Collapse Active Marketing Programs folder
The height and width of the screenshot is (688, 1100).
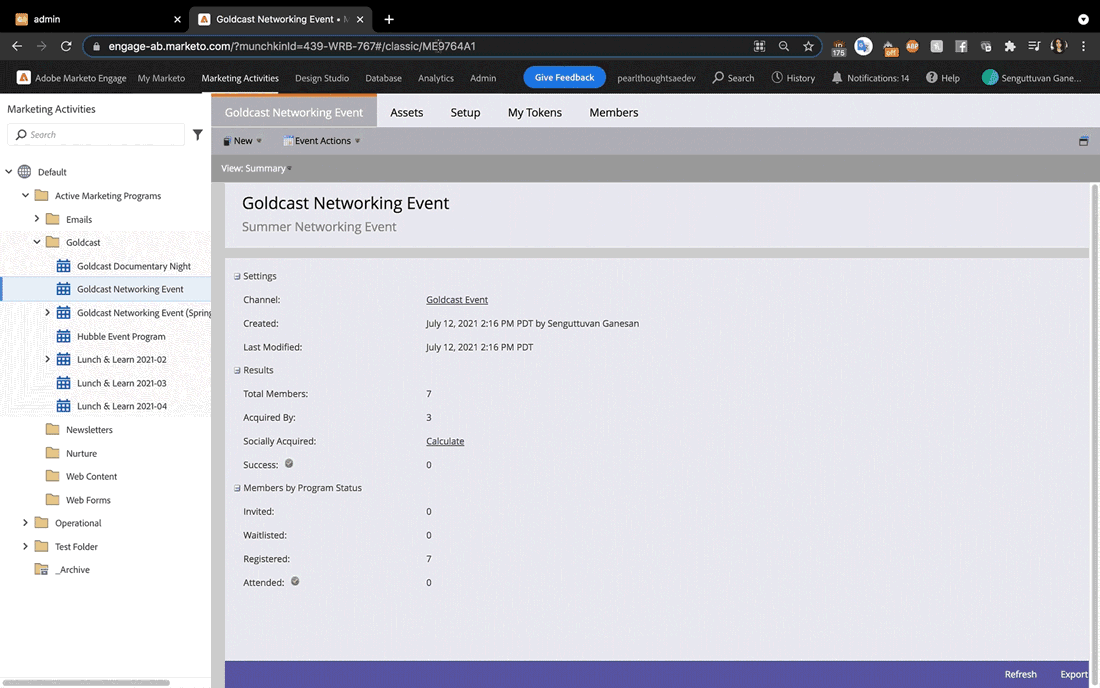pos(25,196)
